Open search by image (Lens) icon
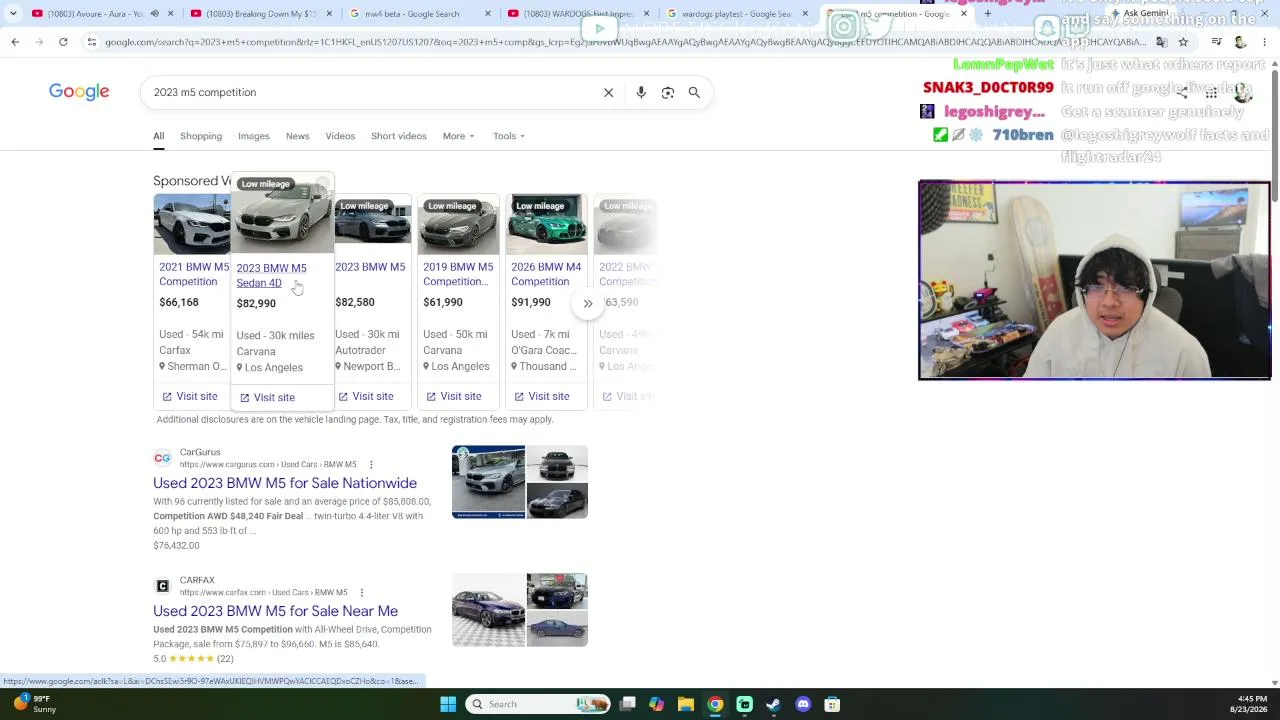The height and width of the screenshot is (720, 1280). [668, 92]
